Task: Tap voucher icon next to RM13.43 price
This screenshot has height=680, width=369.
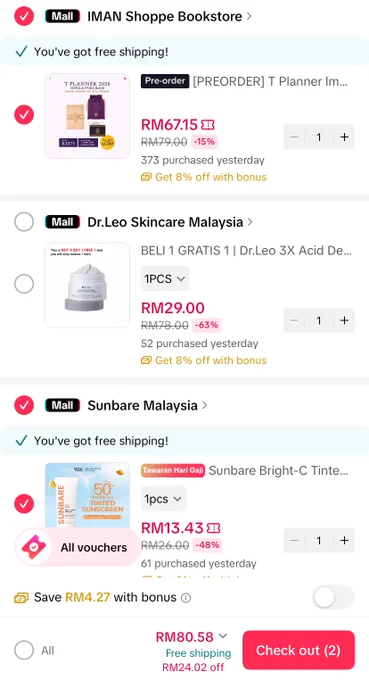Action: (213, 528)
